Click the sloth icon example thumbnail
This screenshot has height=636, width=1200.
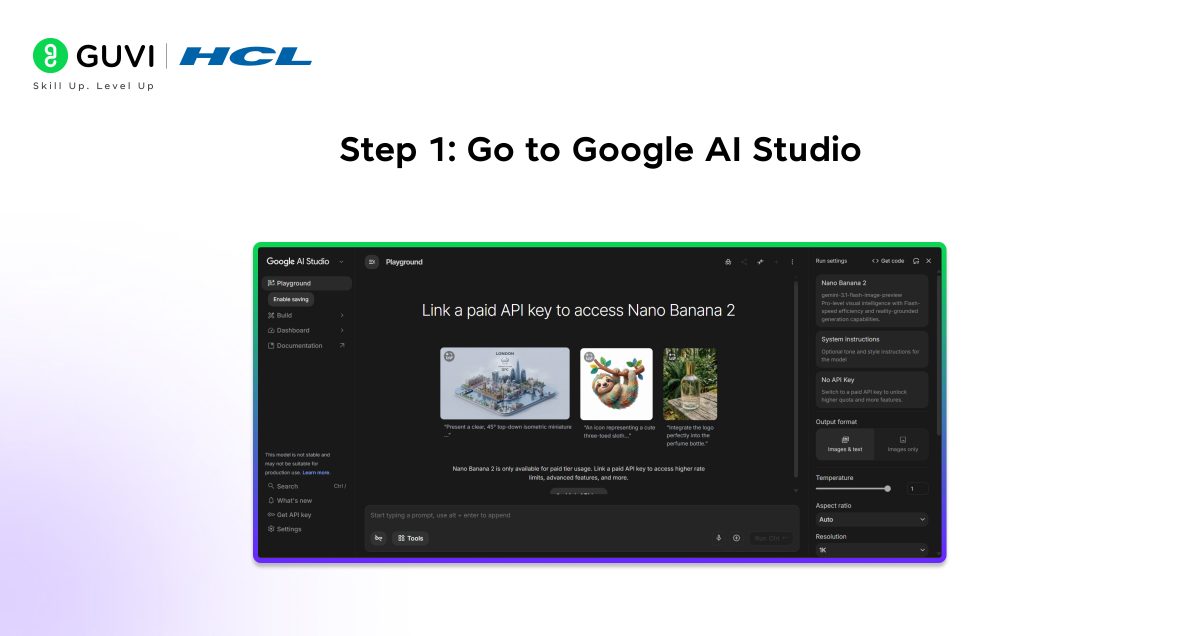[x=616, y=383]
